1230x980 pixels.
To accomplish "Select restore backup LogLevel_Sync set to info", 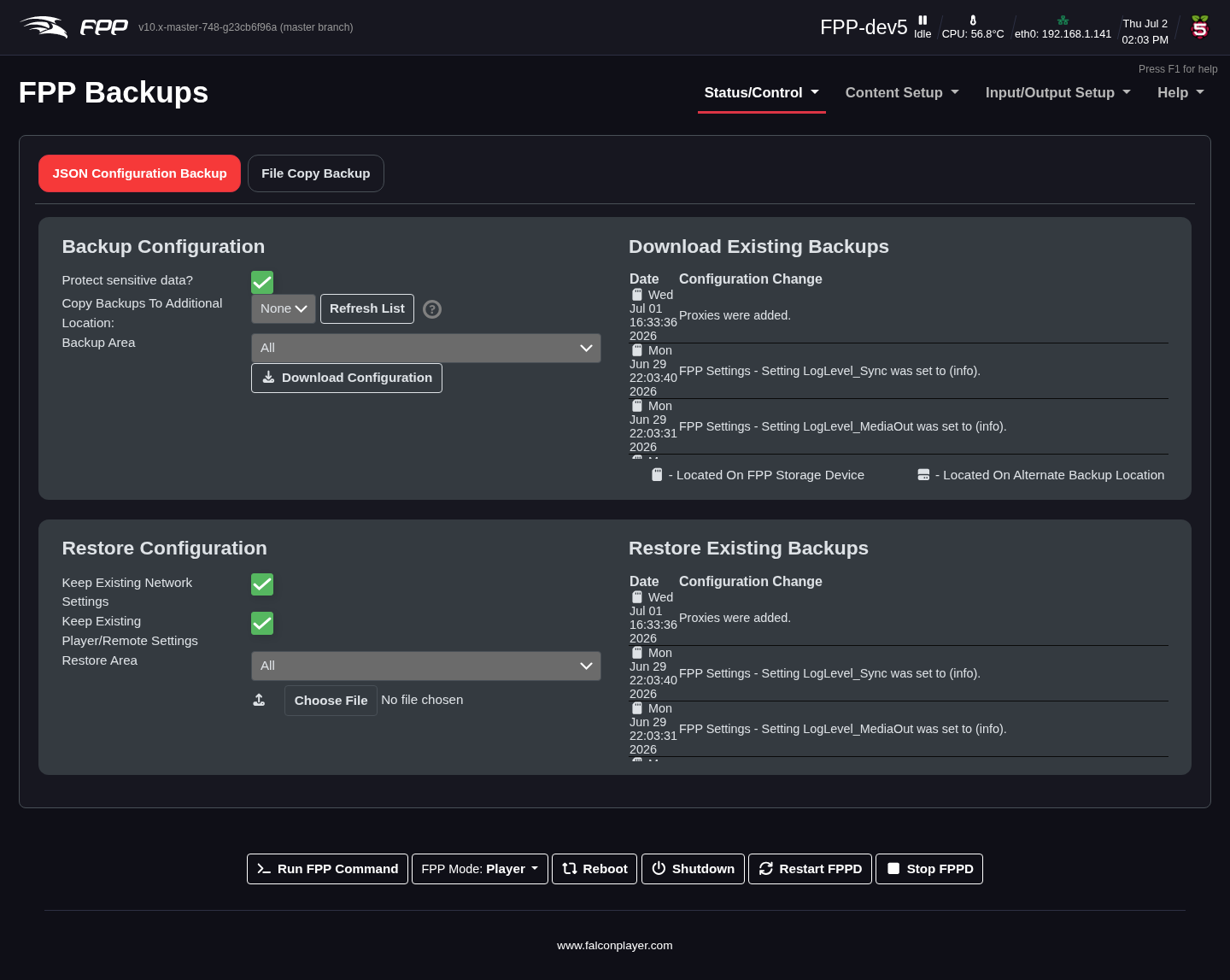I will click(899, 673).
